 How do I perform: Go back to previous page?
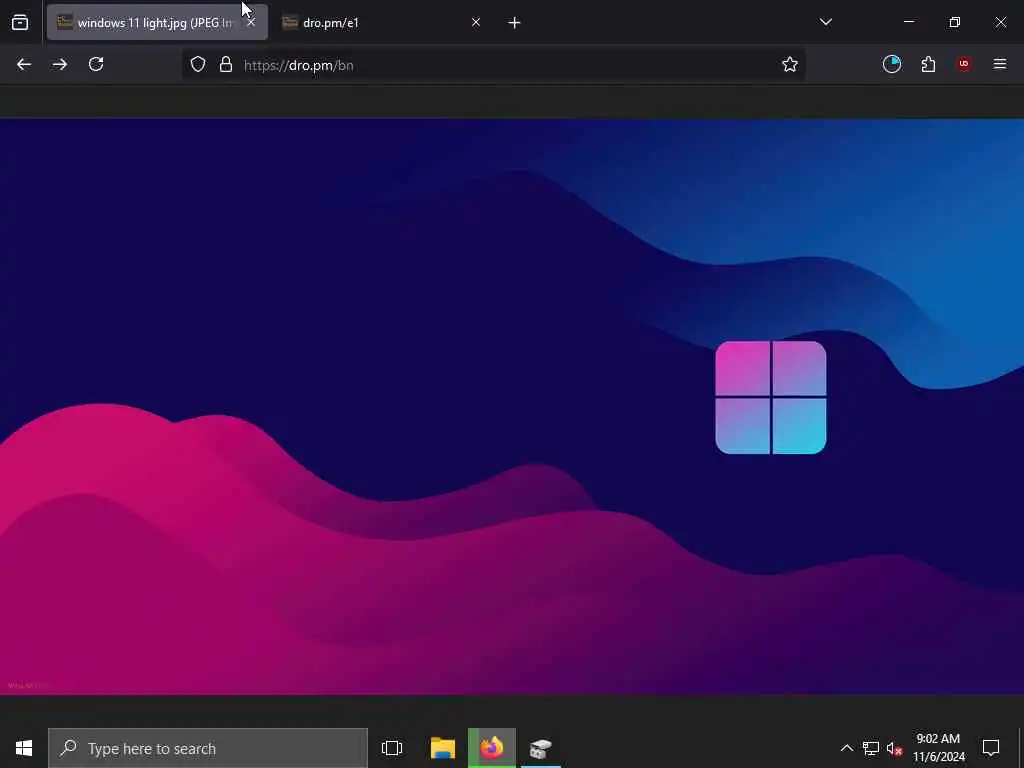coord(24,64)
